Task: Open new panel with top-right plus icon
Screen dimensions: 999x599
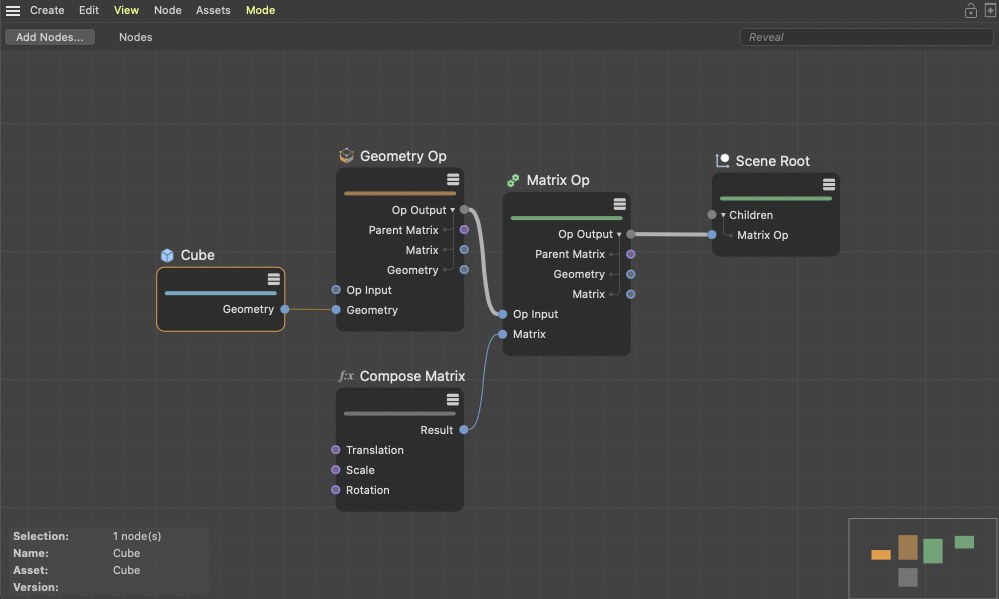Action: (x=990, y=11)
